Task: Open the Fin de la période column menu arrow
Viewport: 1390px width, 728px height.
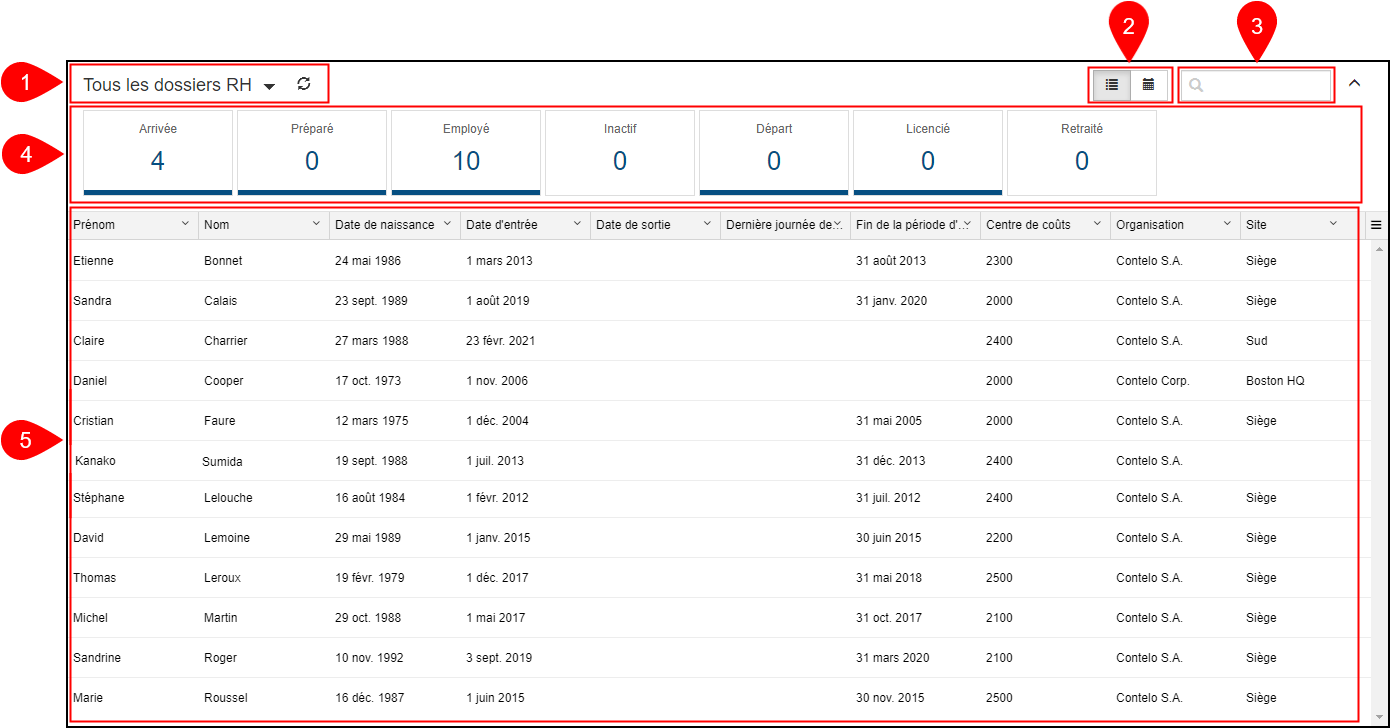Action: (967, 224)
